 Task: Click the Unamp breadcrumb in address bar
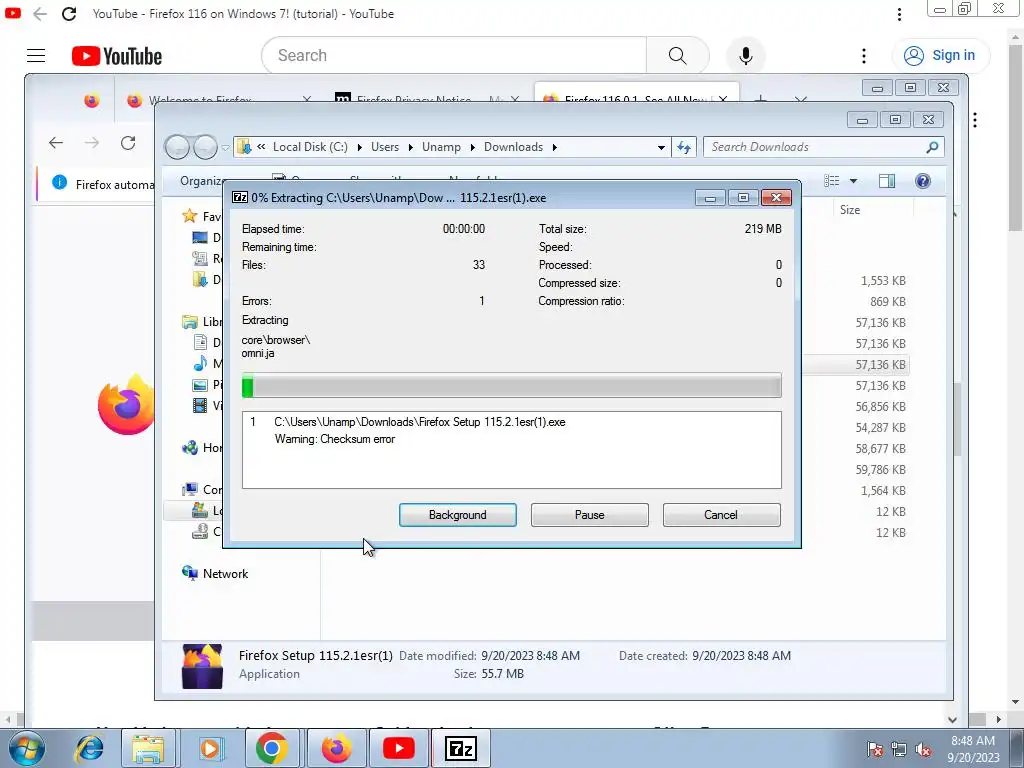[441, 147]
